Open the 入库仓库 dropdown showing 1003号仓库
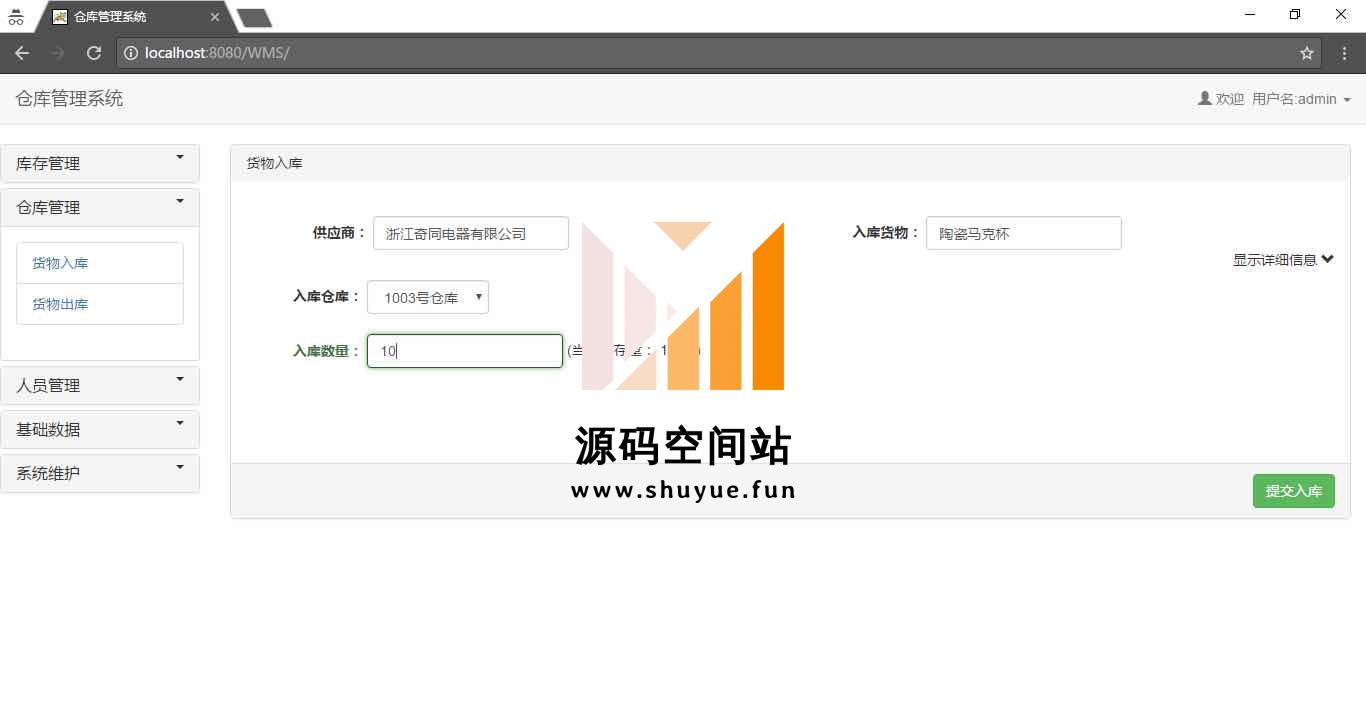The image size is (1366, 727). [x=428, y=297]
